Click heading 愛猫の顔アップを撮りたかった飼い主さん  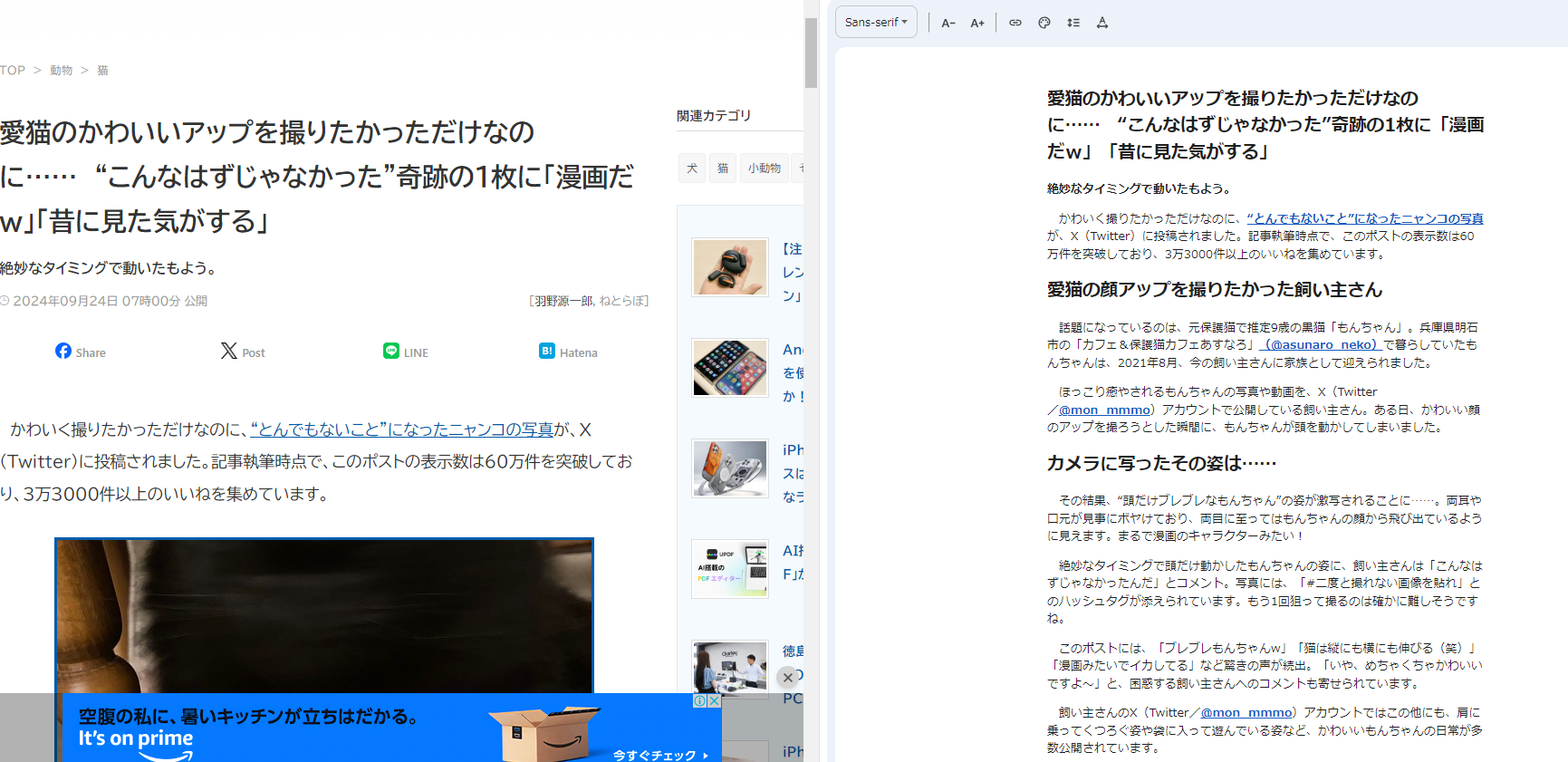click(1215, 289)
